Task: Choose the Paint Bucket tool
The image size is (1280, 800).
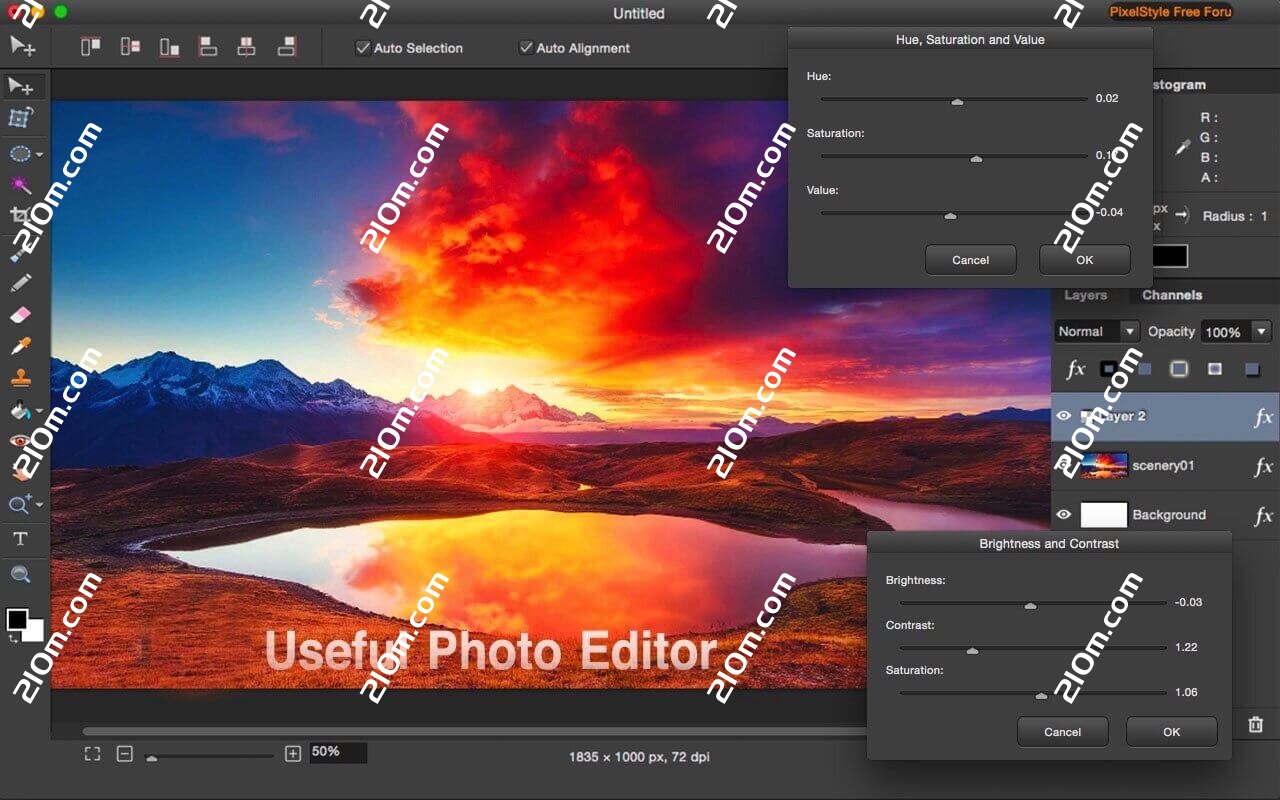Action: (20, 410)
